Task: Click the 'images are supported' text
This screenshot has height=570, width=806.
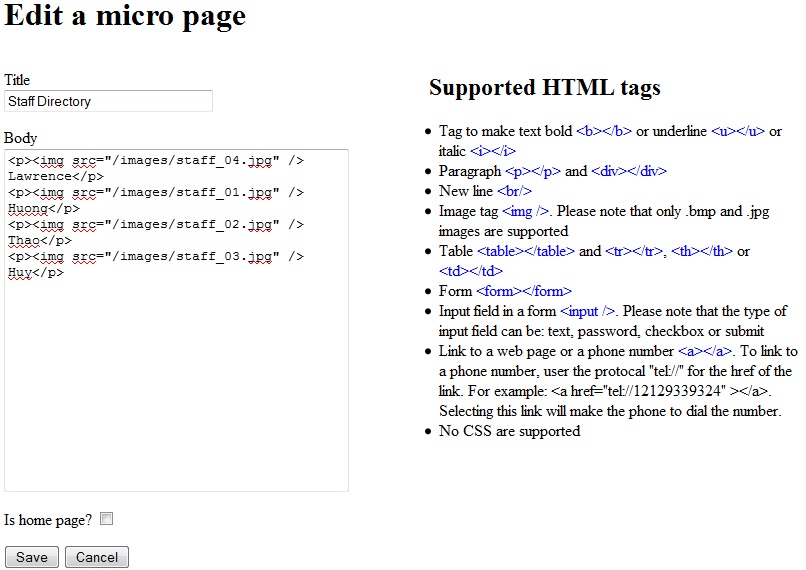Action: pos(503,231)
